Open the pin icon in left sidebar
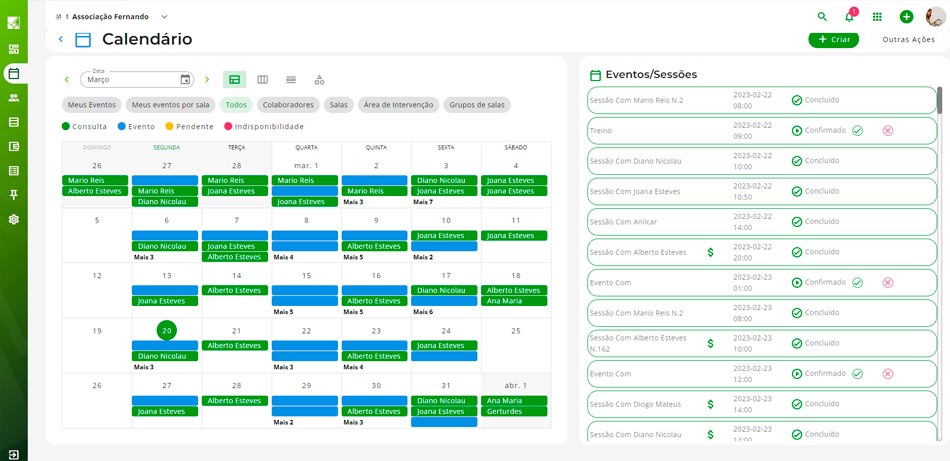 [13, 194]
